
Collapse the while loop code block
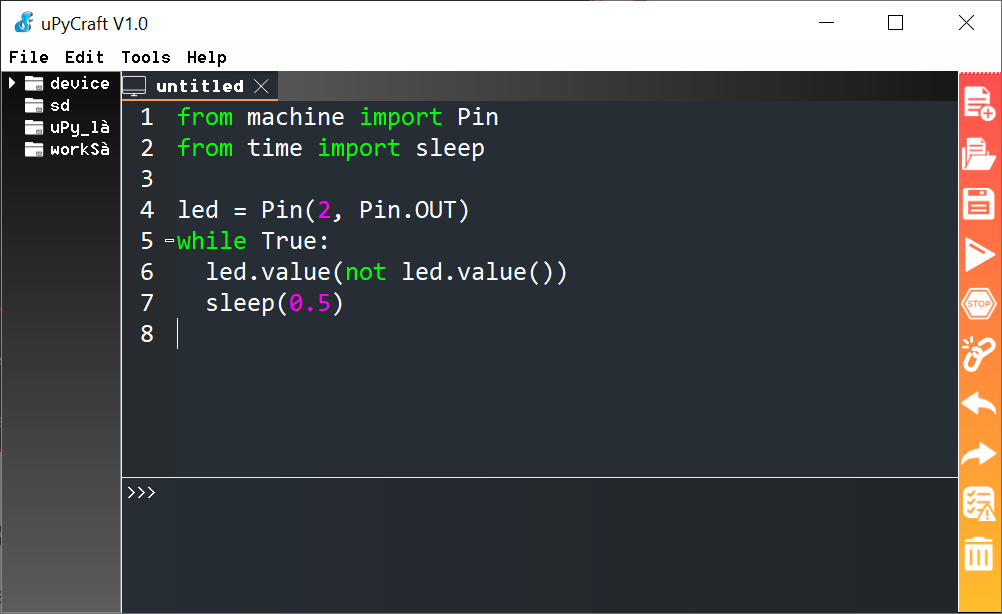(x=169, y=241)
